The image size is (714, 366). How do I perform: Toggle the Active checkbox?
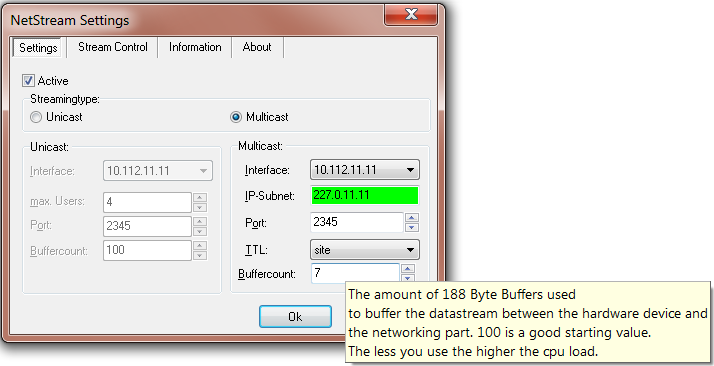[x=28, y=81]
